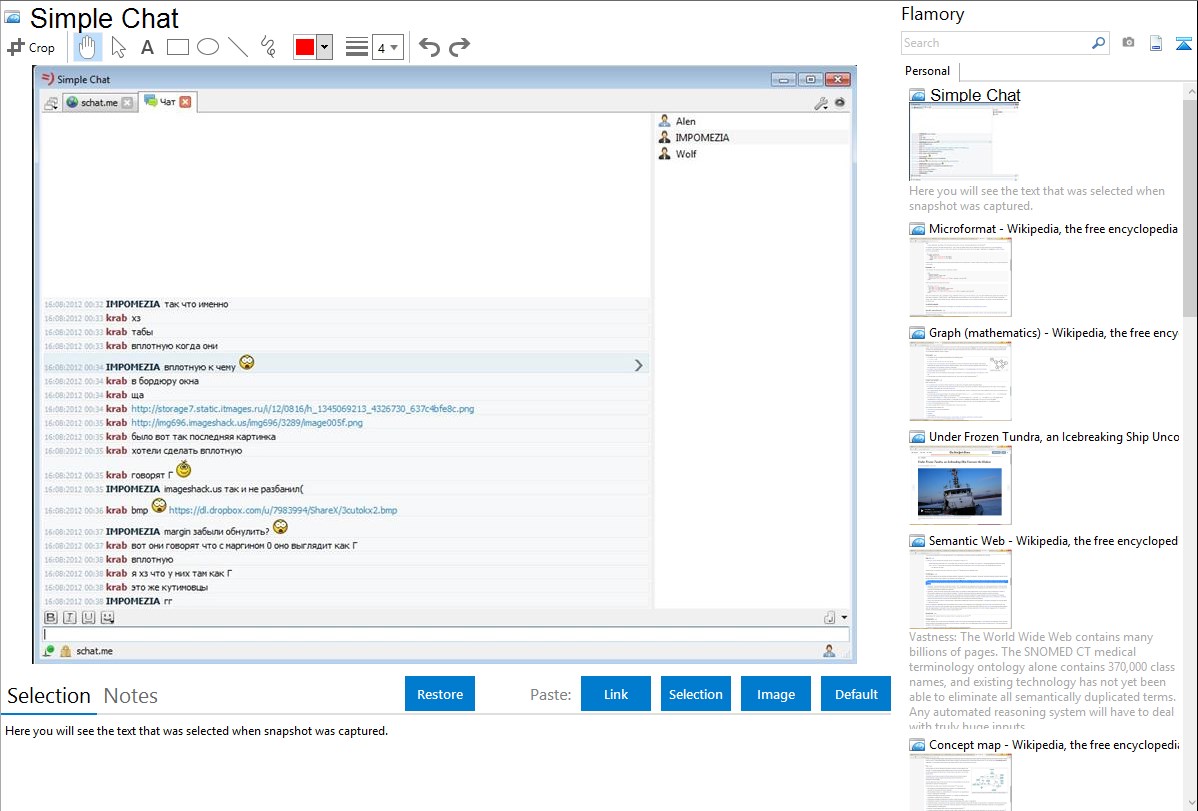The height and width of the screenshot is (811, 1198).
Task: Click the blue upload icon in Flamory
Action: (1183, 43)
